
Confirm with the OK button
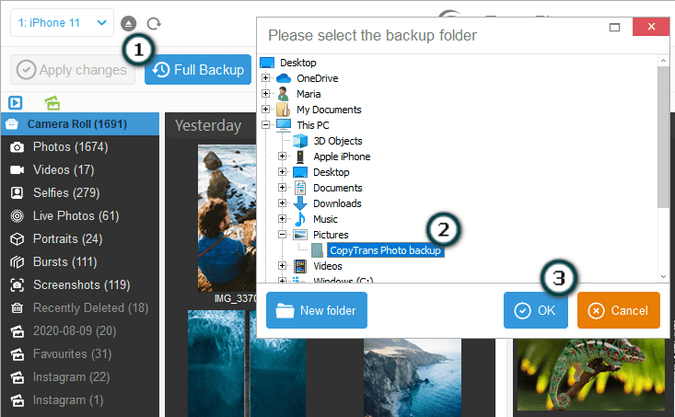tap(536, 310)
